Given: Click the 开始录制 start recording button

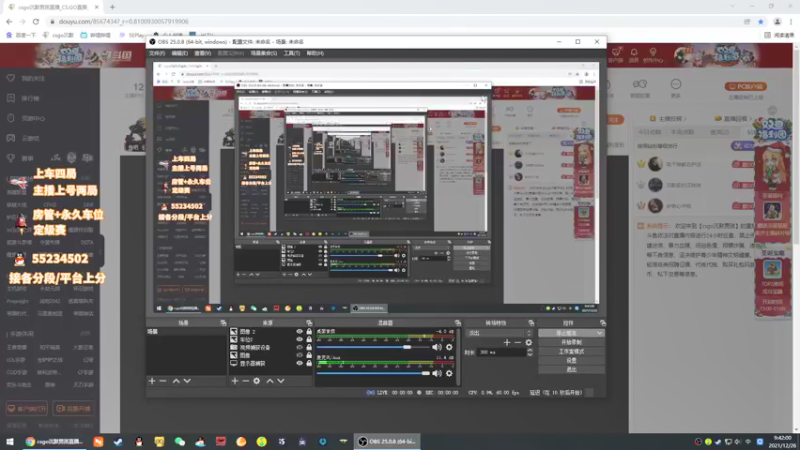Looking at the screenshot, I should coord(571,342).
